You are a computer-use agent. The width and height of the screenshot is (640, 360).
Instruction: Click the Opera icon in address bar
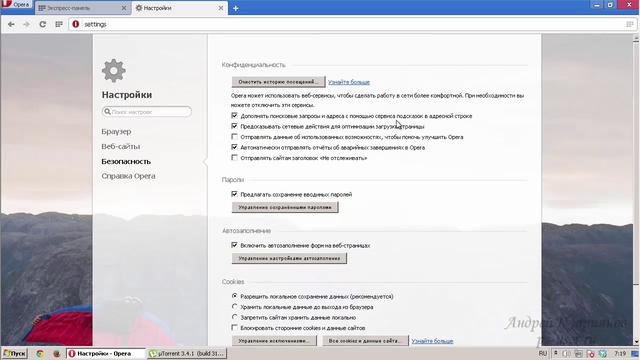(x=76, y=24)
